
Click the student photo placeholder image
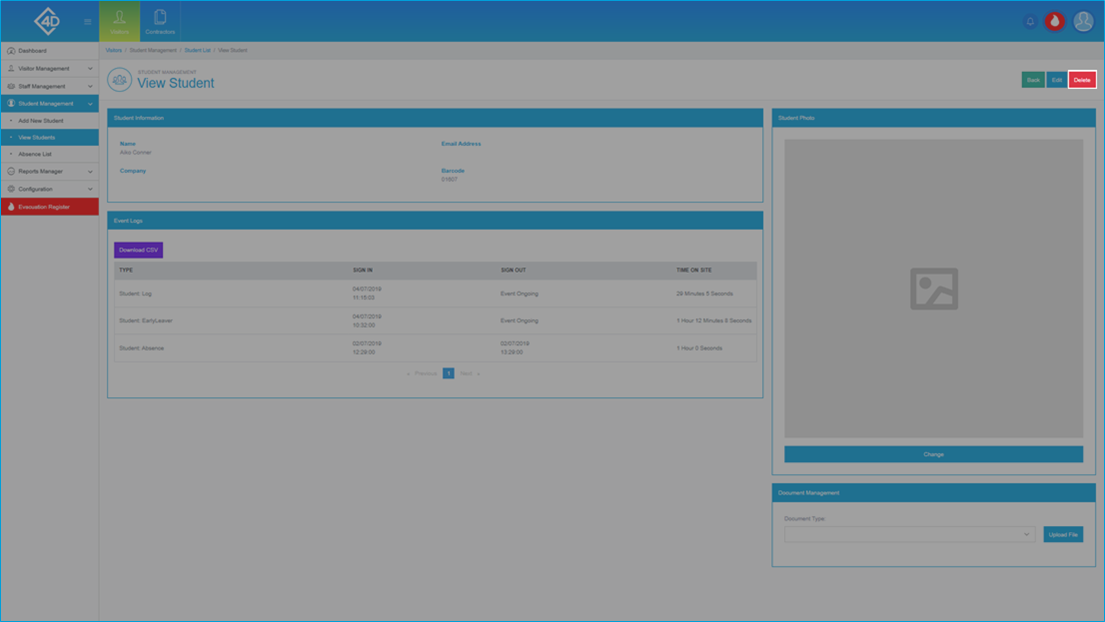[x=934, y=289]
